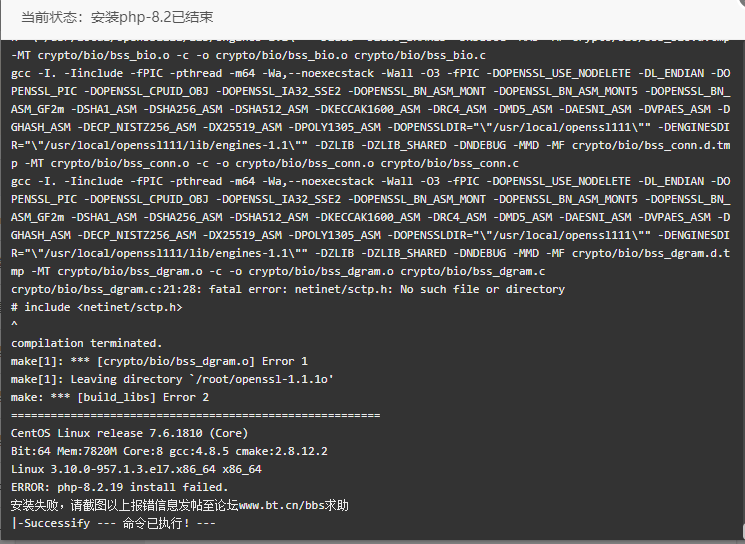Click the '# include <netinet/sctp.h>' line
Image resolution: width=745 pixels, height=544 pixels.
pos(96,307)
